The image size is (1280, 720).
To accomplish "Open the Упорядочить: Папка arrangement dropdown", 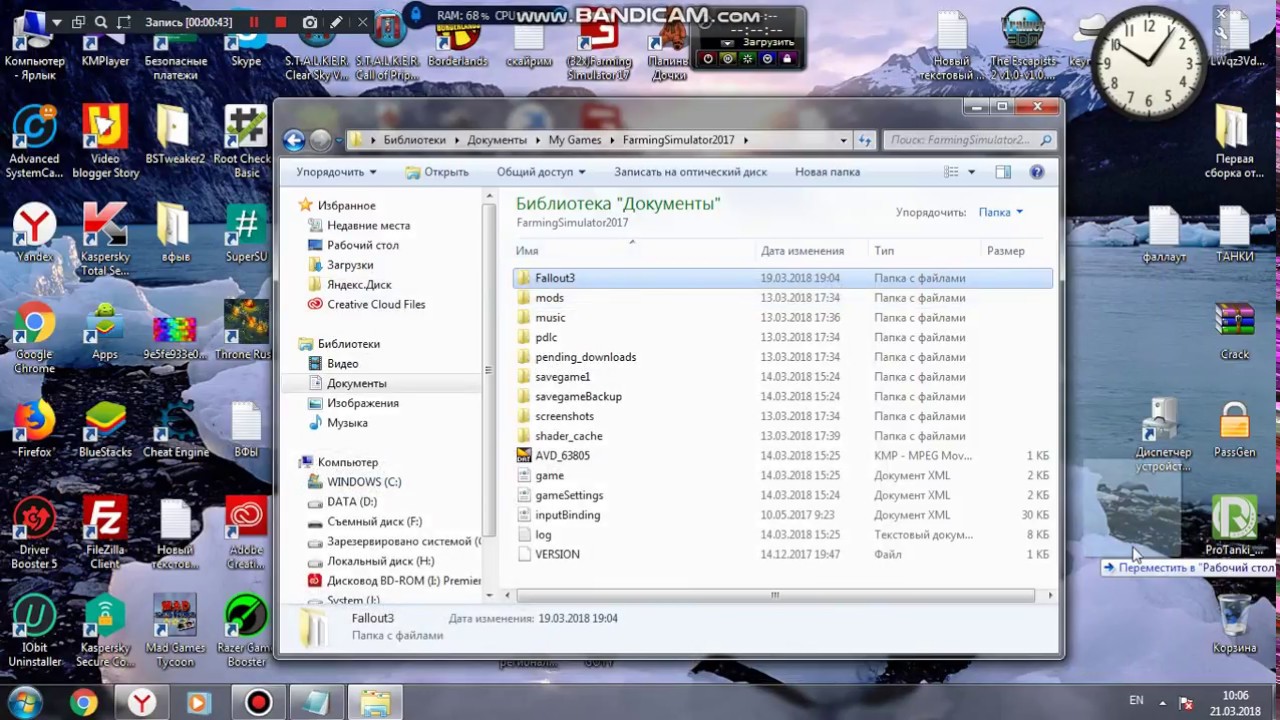I will pos(1001,212).
